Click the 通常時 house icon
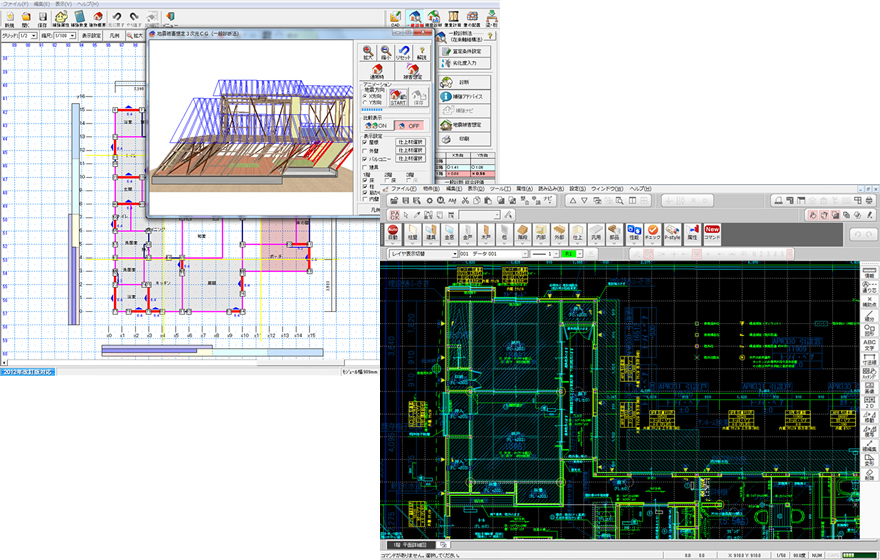The image size is (880, 560). pyautogui.click(x=378, y=71)
